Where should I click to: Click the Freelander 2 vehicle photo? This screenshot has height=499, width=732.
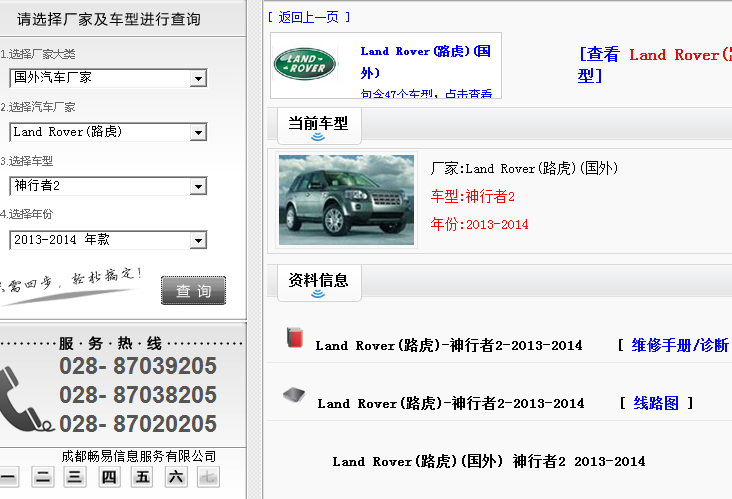pos(346,200)
